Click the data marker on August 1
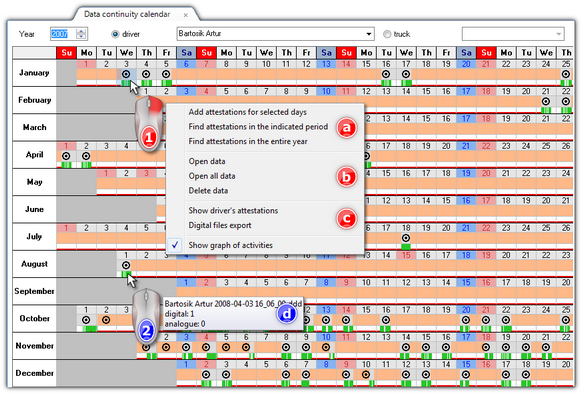The image size is (582, 394). [126, 265]
